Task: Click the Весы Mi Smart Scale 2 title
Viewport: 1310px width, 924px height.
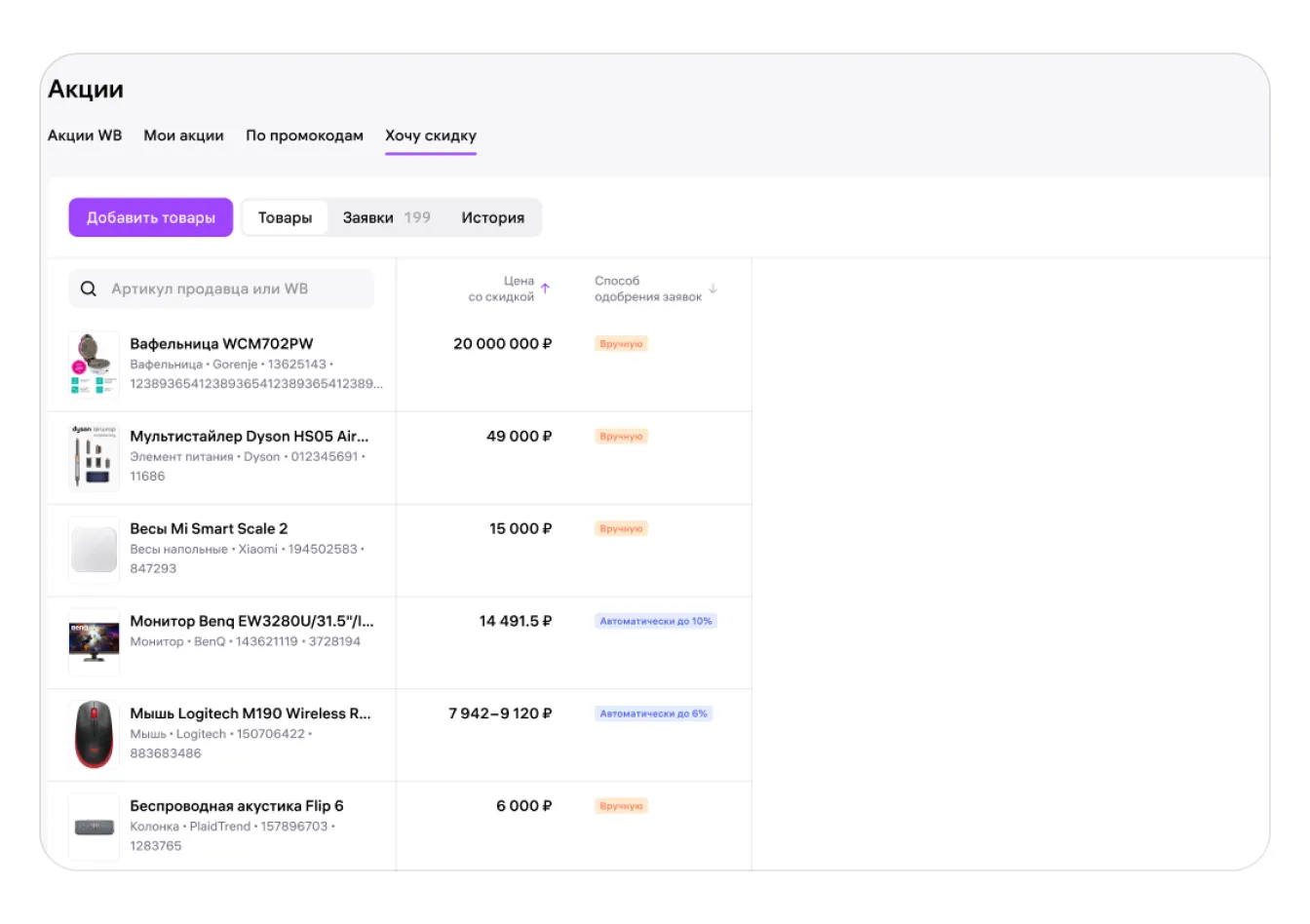Action: pos(209,528)
